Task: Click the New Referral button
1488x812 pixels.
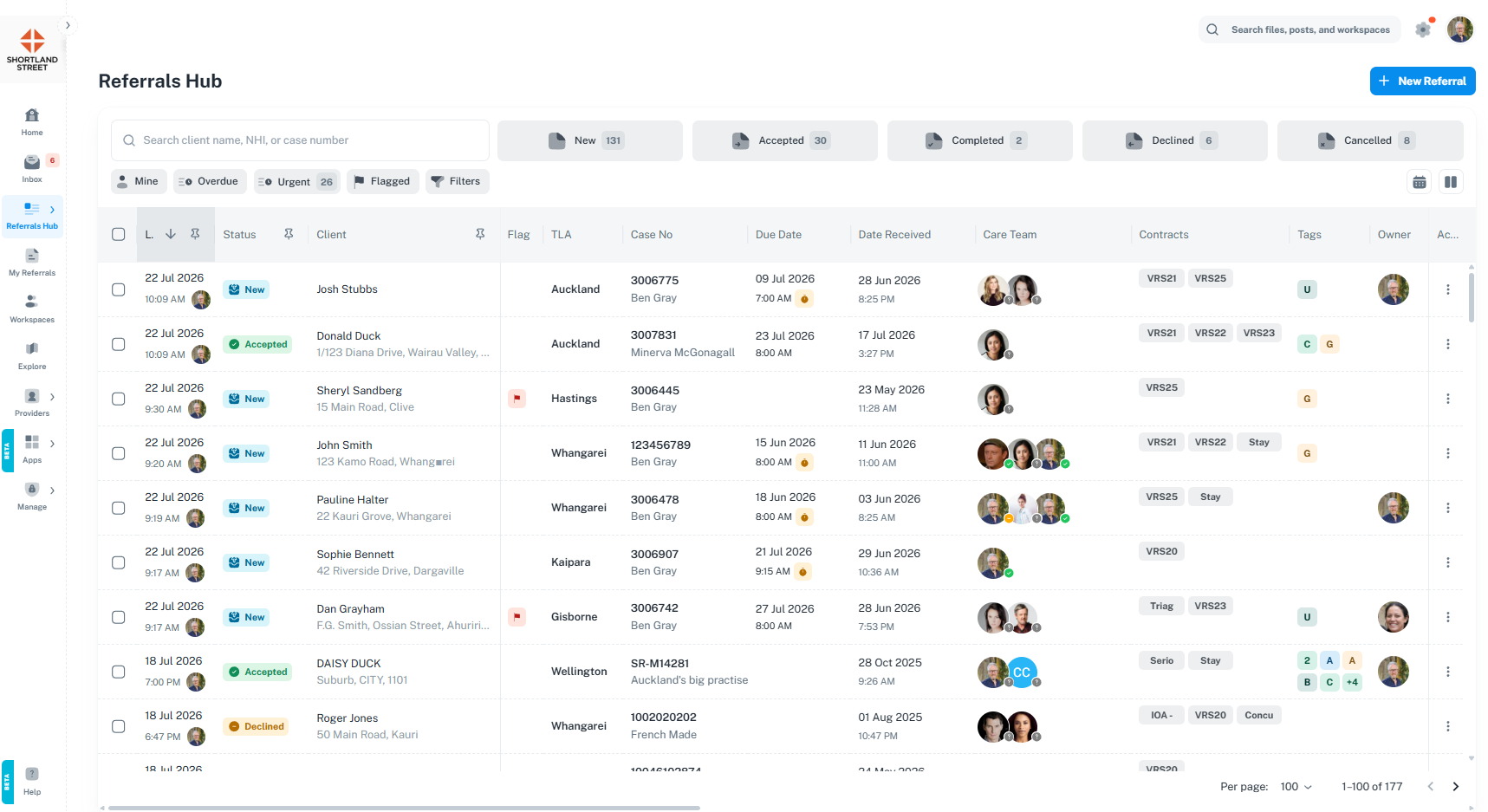Action: [1423, 81]
